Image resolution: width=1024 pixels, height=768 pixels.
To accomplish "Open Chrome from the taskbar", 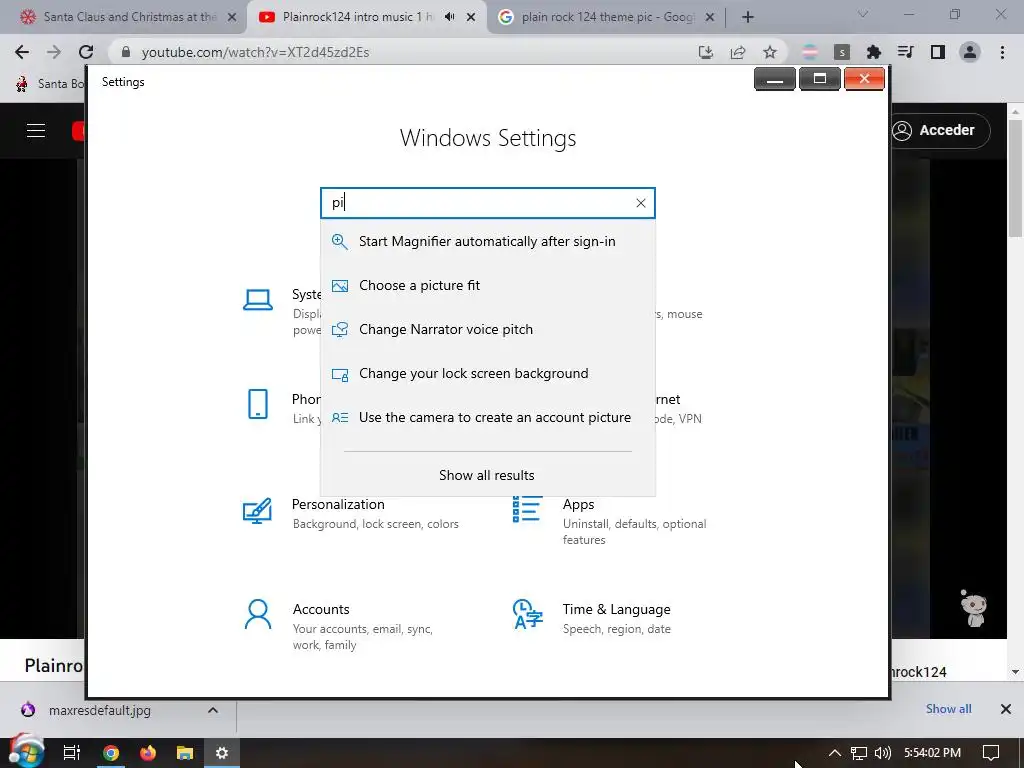I will pos(111,753).
